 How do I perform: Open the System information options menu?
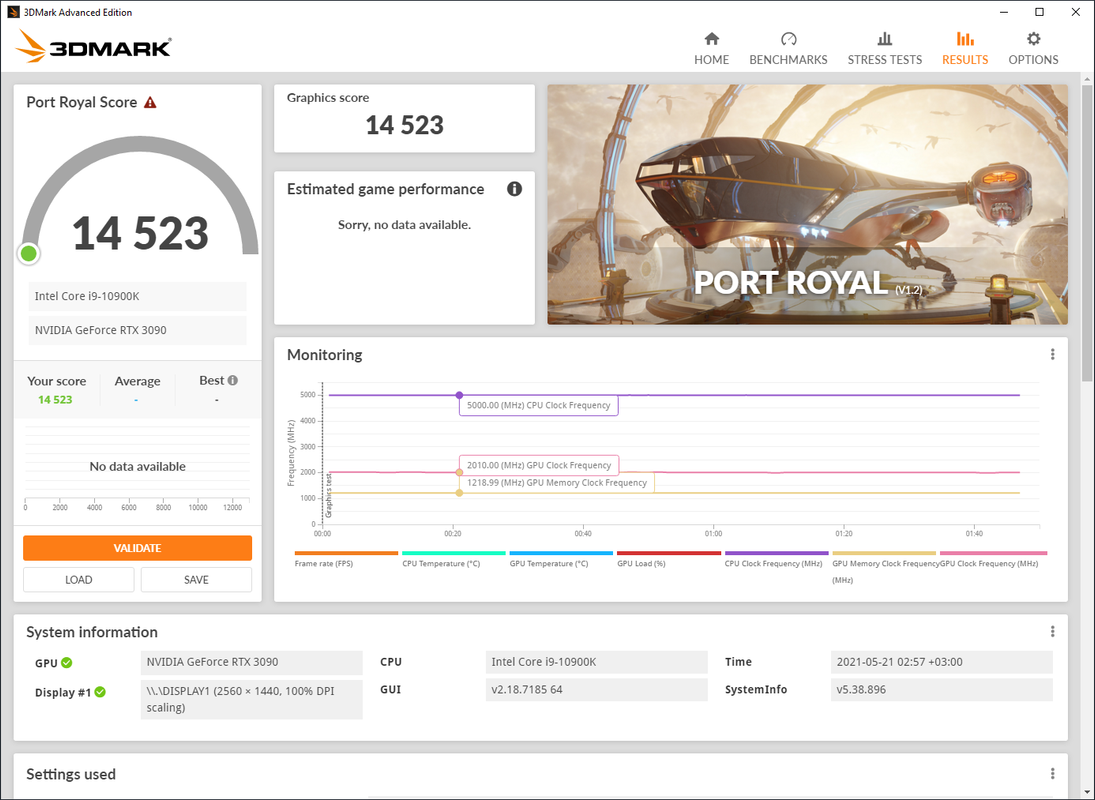click(1052, 632)
